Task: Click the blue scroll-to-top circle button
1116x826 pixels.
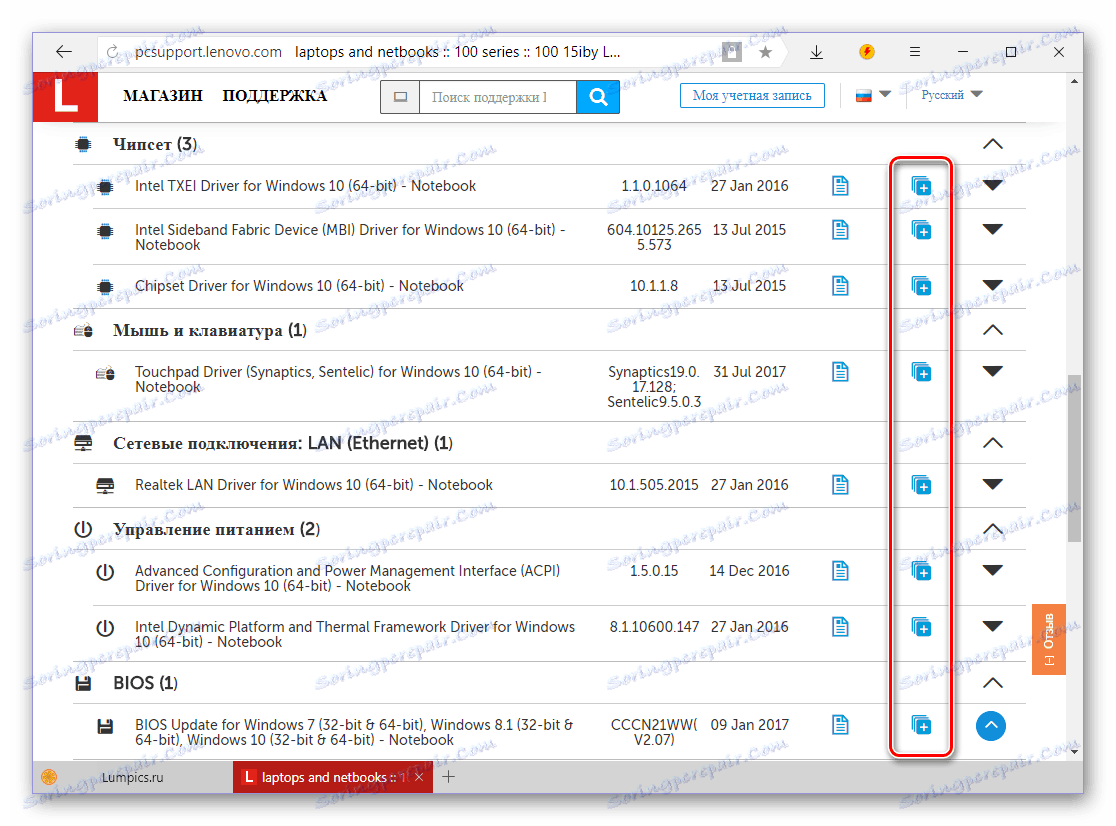Action: point(991,726)
